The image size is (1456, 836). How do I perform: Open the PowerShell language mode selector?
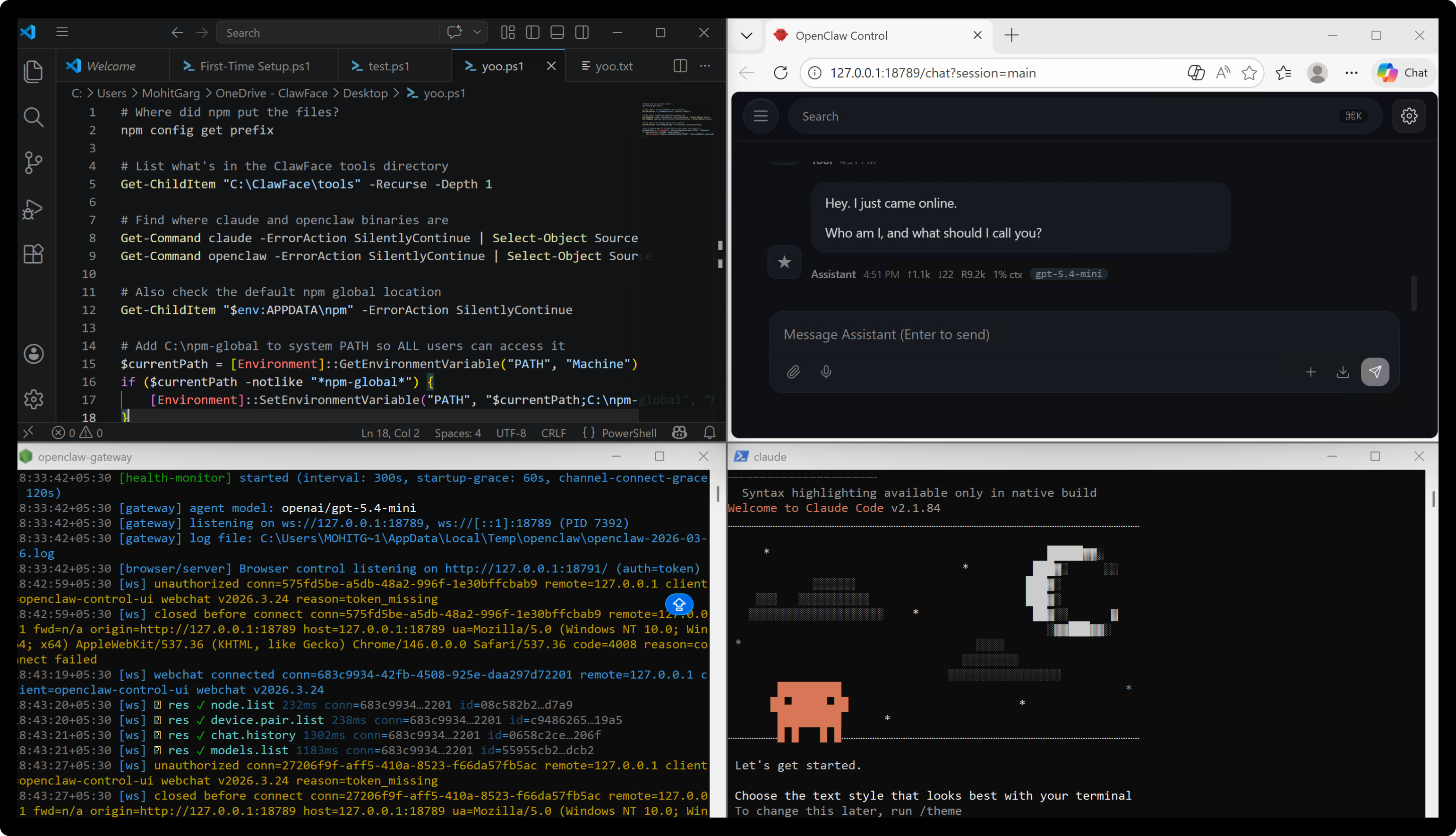tap(629, 433)
